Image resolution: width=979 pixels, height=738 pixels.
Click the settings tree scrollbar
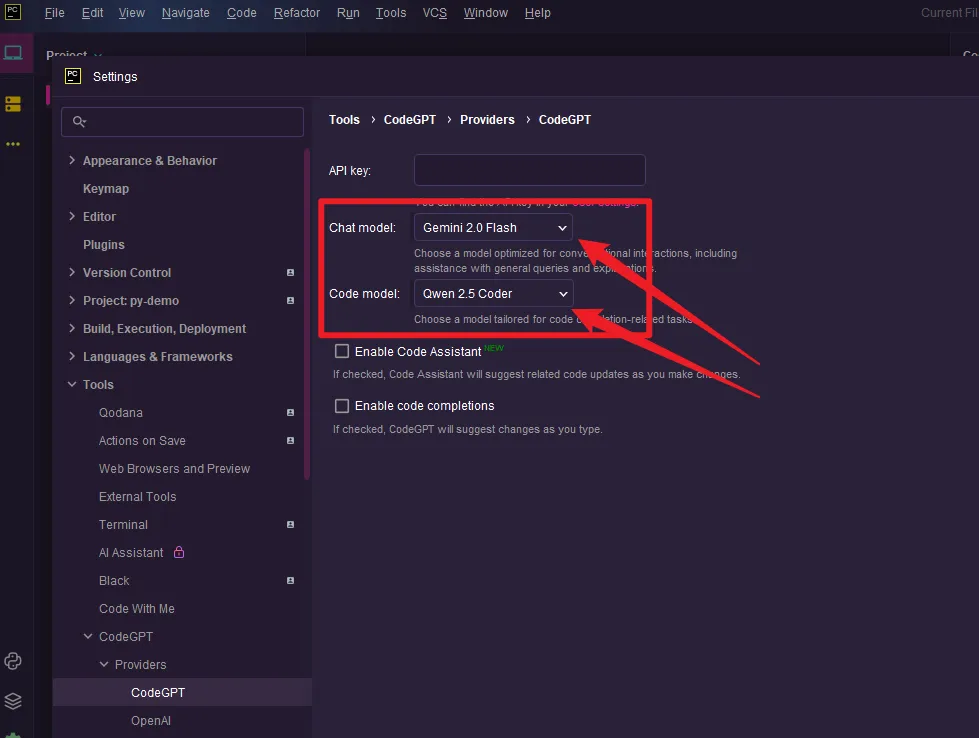[307, 314]
